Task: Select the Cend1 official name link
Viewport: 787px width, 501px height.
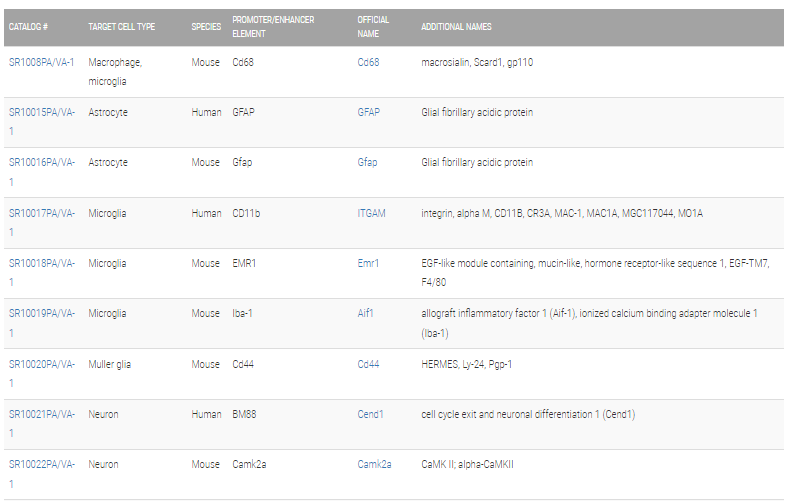Action: (x=370, y=414)
